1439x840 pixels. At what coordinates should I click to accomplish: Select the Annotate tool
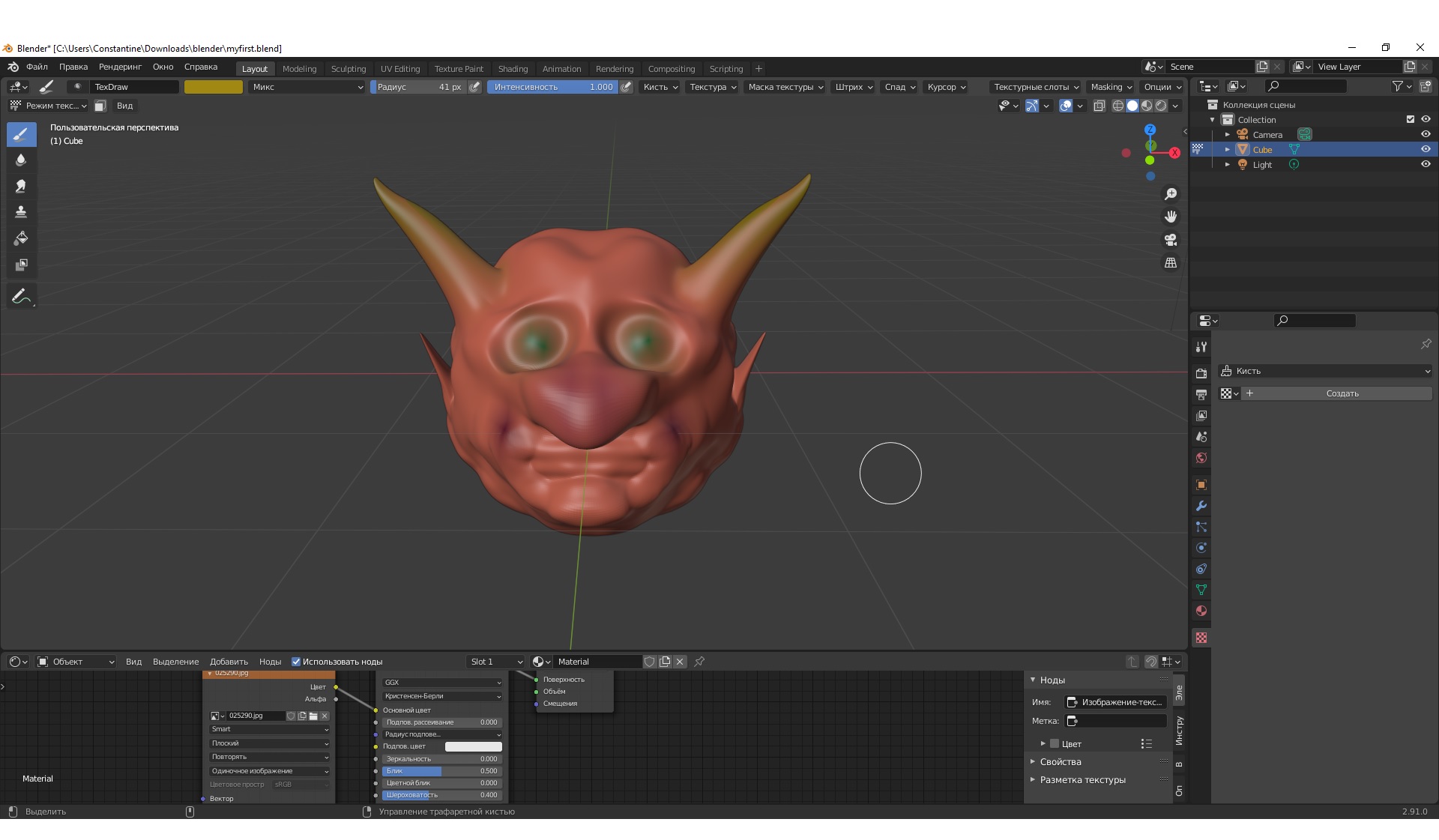click(x=21, y=297)
